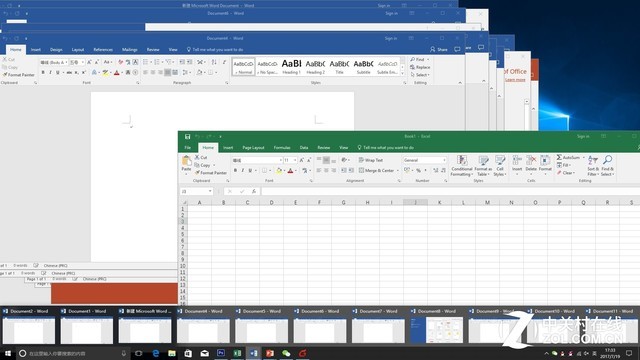Screen dimensions: 640x360
Task: Click the Select All corner in Excel's grid
Action: [184, 202]
